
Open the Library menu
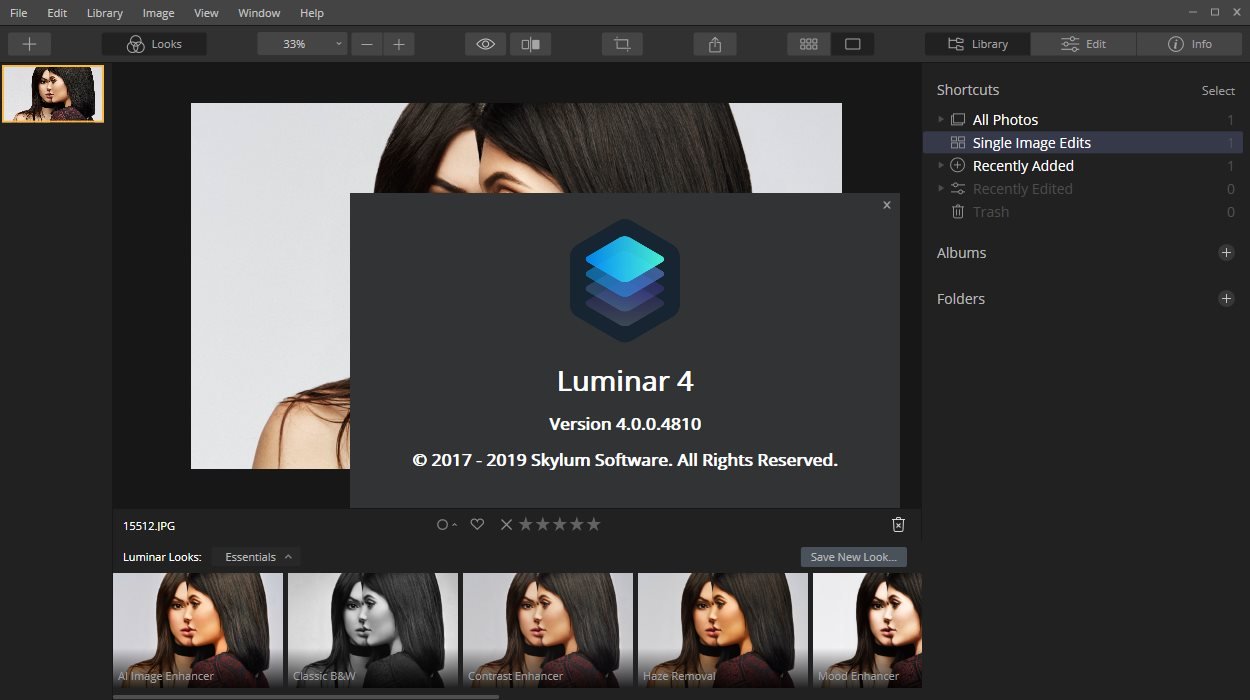point(104,13)
